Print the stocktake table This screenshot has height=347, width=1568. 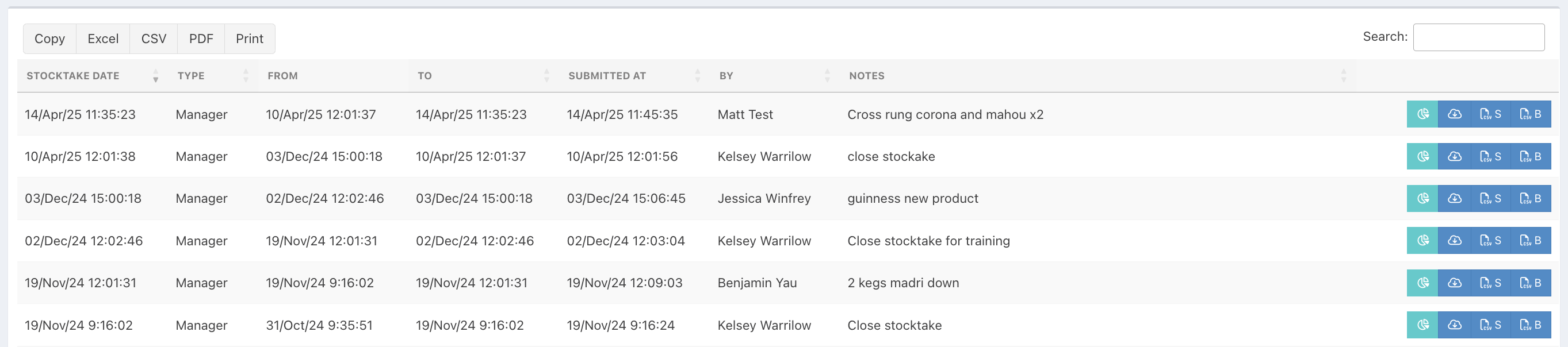coord(250,39)
